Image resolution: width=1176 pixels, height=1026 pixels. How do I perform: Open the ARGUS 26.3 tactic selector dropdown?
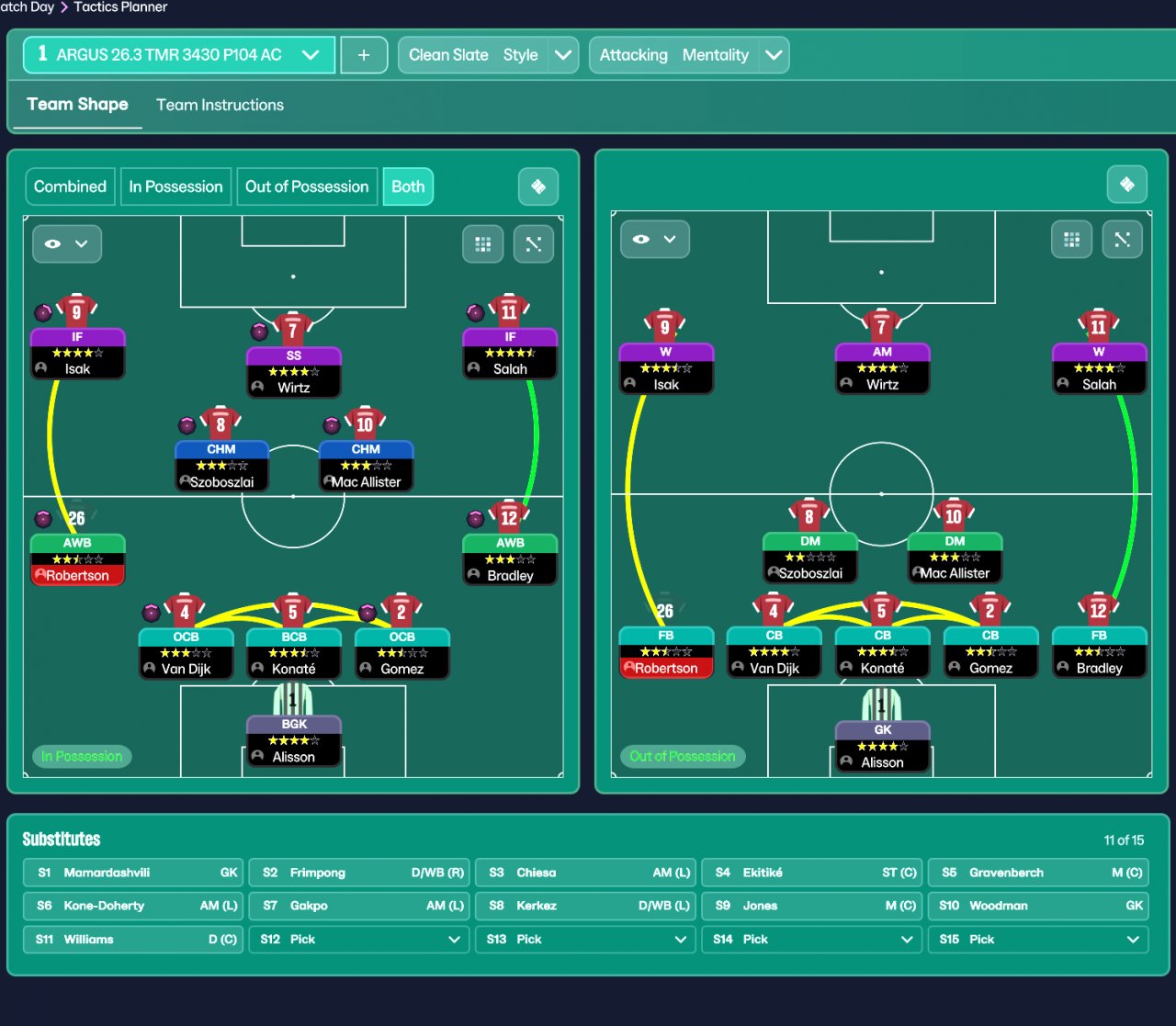[178, 55]
